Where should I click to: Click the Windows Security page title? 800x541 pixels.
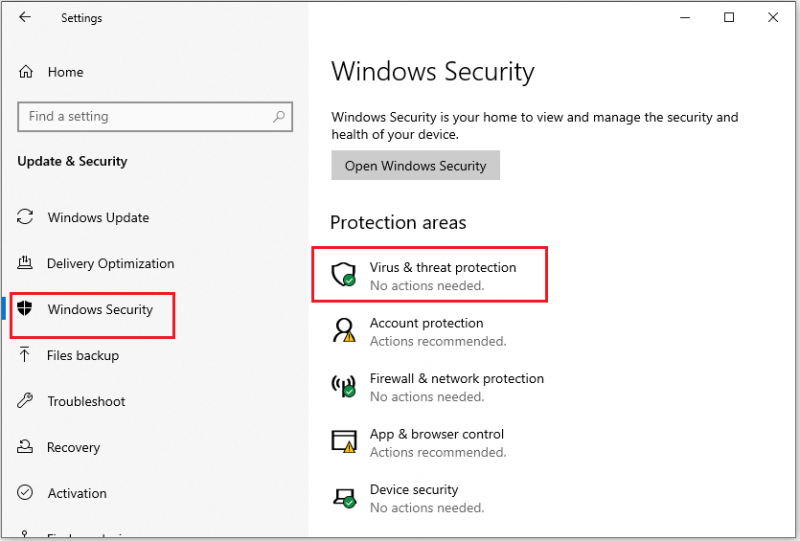(x=433, y=71)
